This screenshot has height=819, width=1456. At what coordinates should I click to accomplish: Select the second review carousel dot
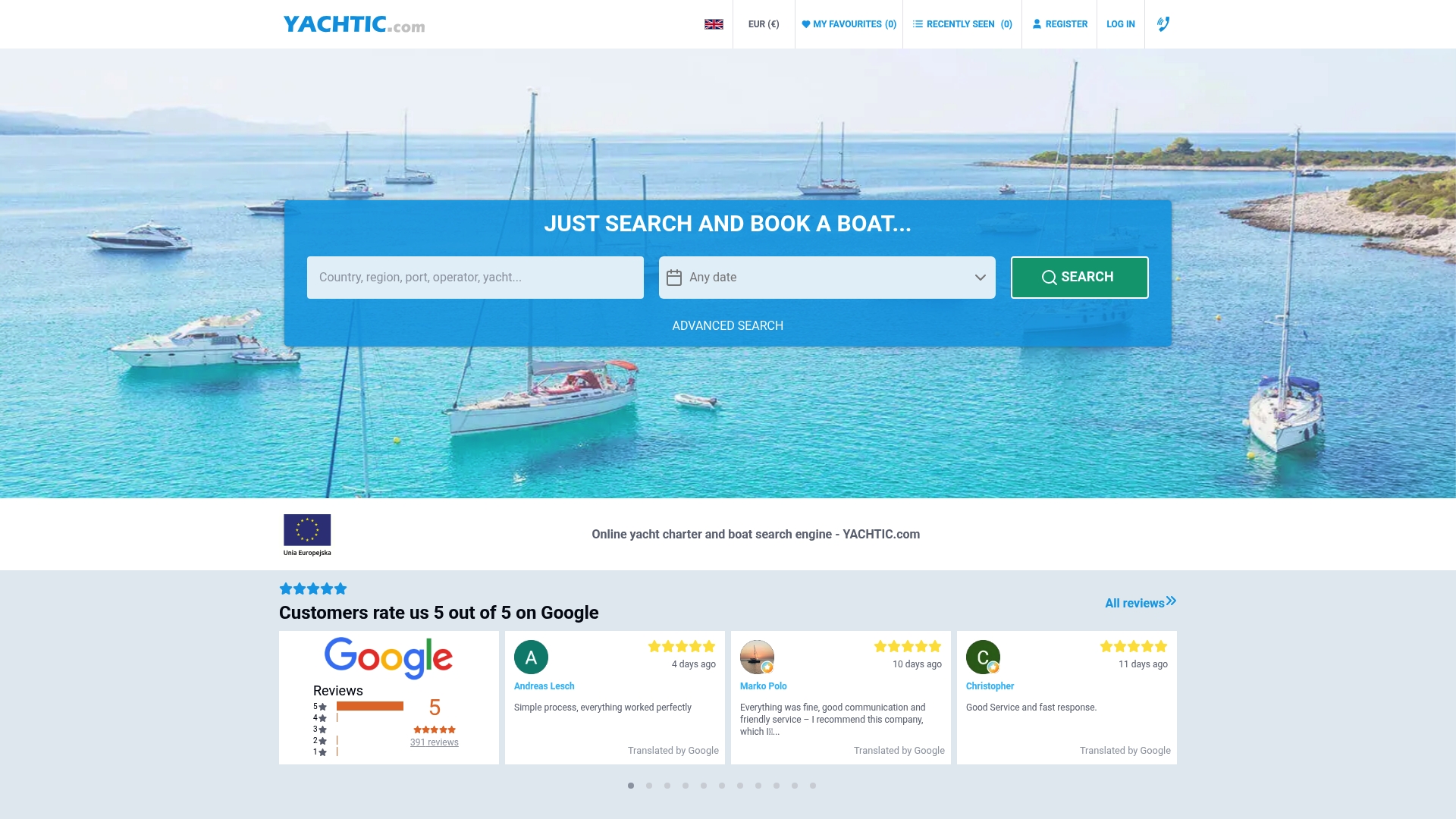649,786
